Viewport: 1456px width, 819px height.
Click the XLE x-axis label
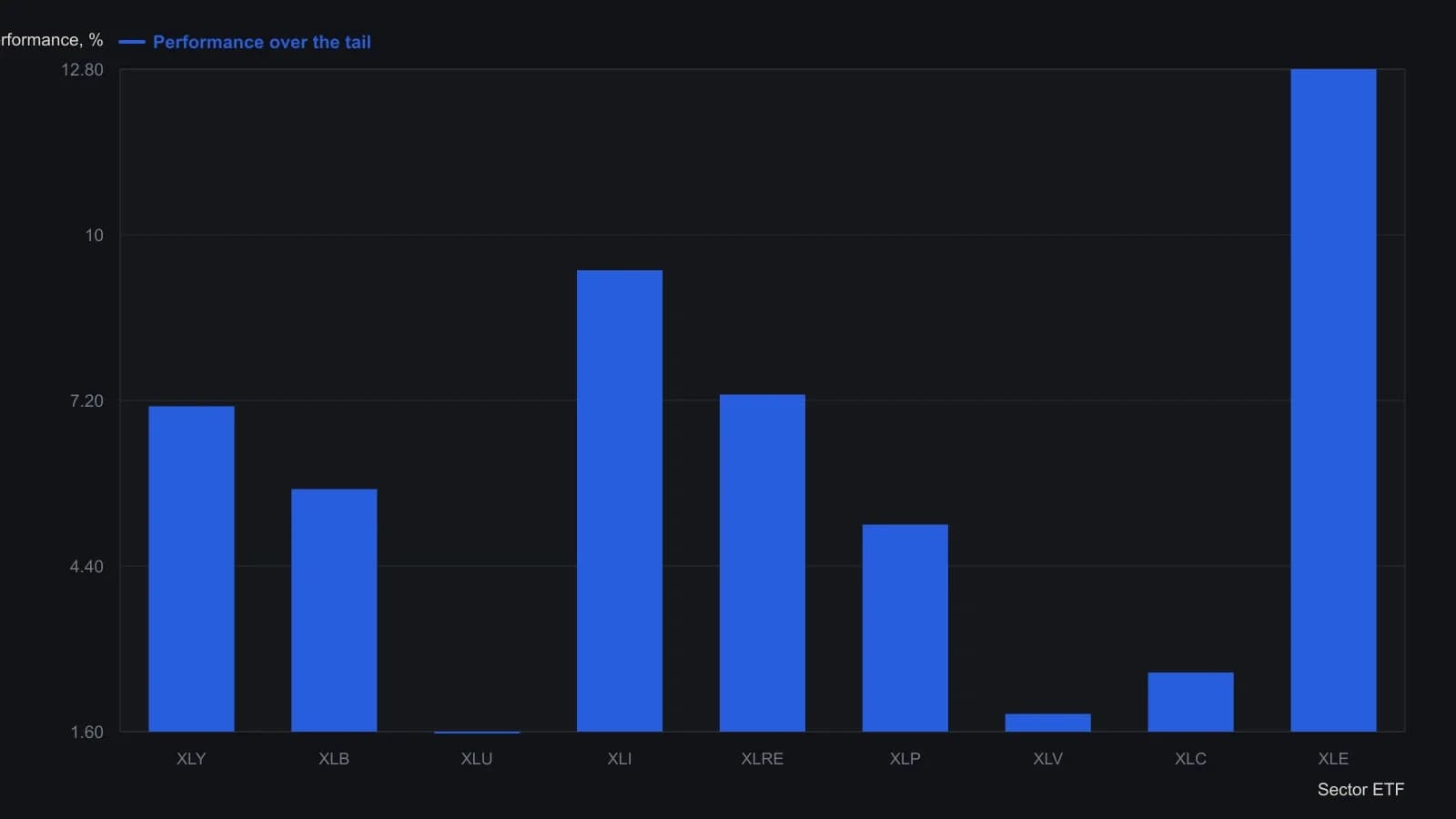point(1334,759)
